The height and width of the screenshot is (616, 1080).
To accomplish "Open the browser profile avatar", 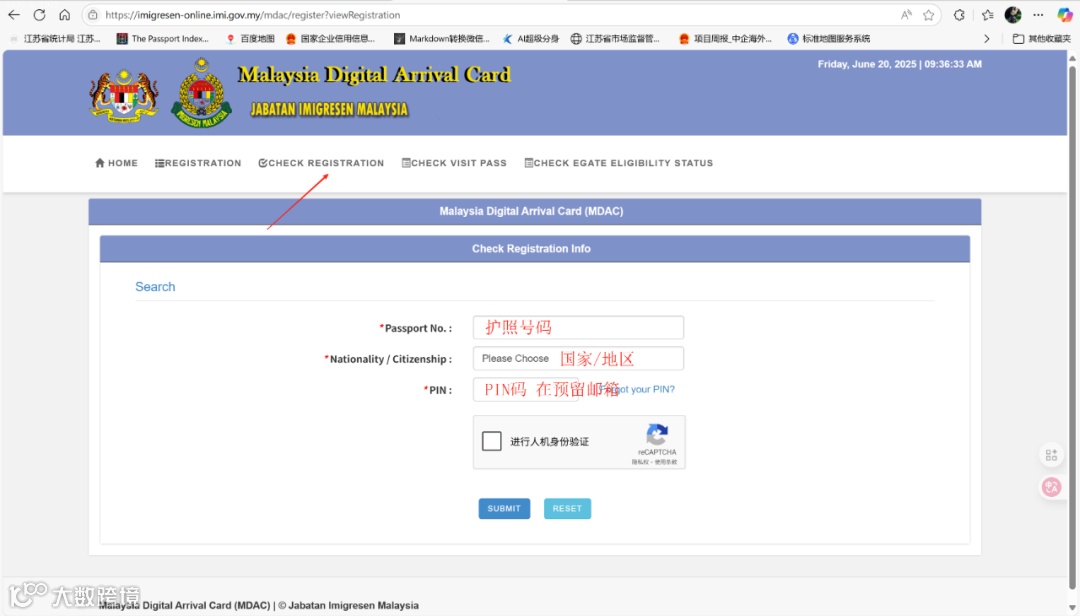I will pyautogui.click(x=1012, y=14).
